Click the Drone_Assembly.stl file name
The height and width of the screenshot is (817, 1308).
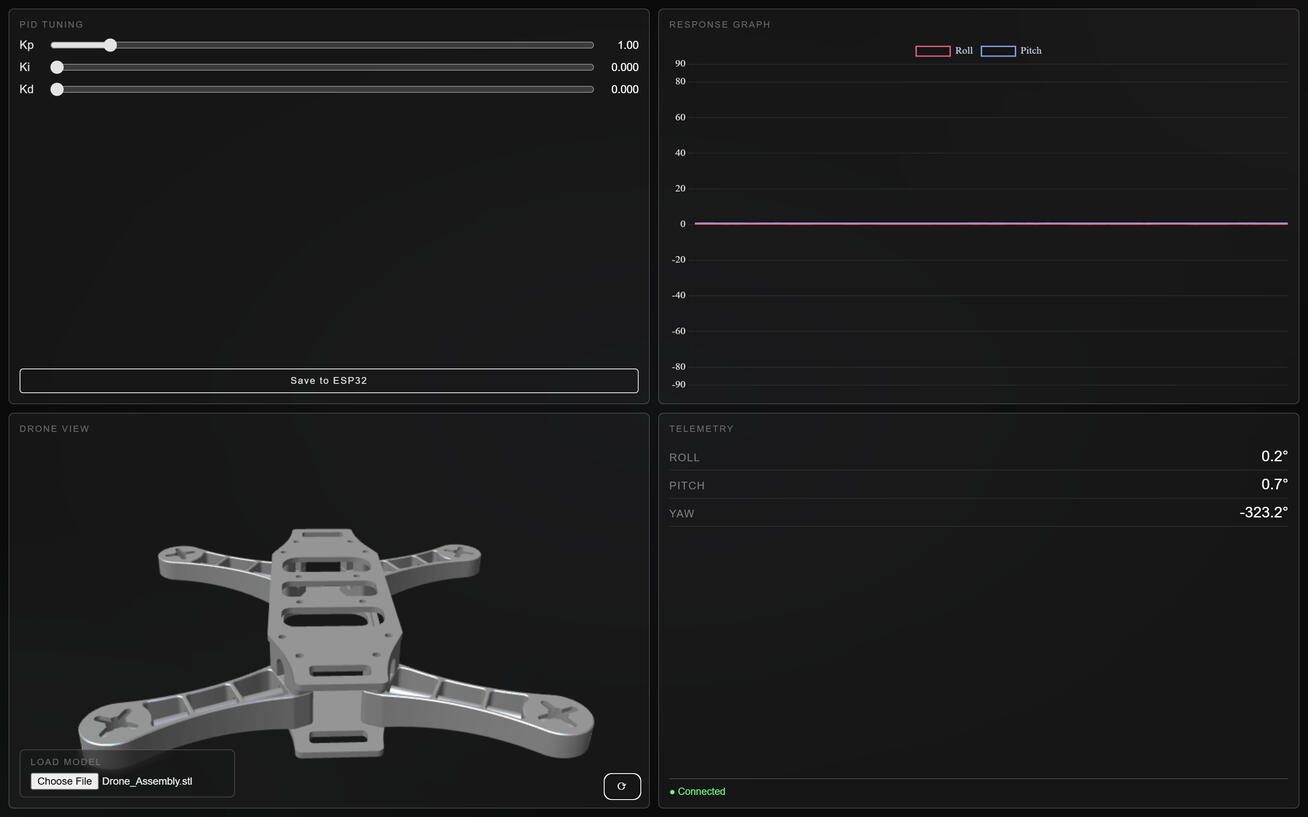(x=147, y=781)
